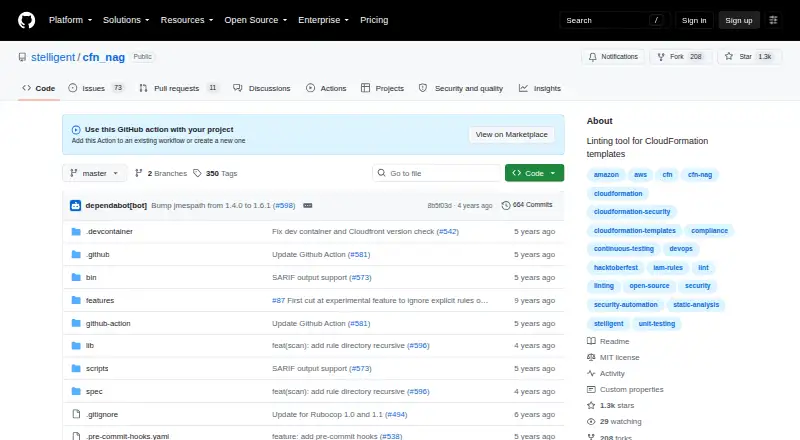Open the stelligent owner link
Image resolution: width=800 pixels, height=440 pixels.
53,57
